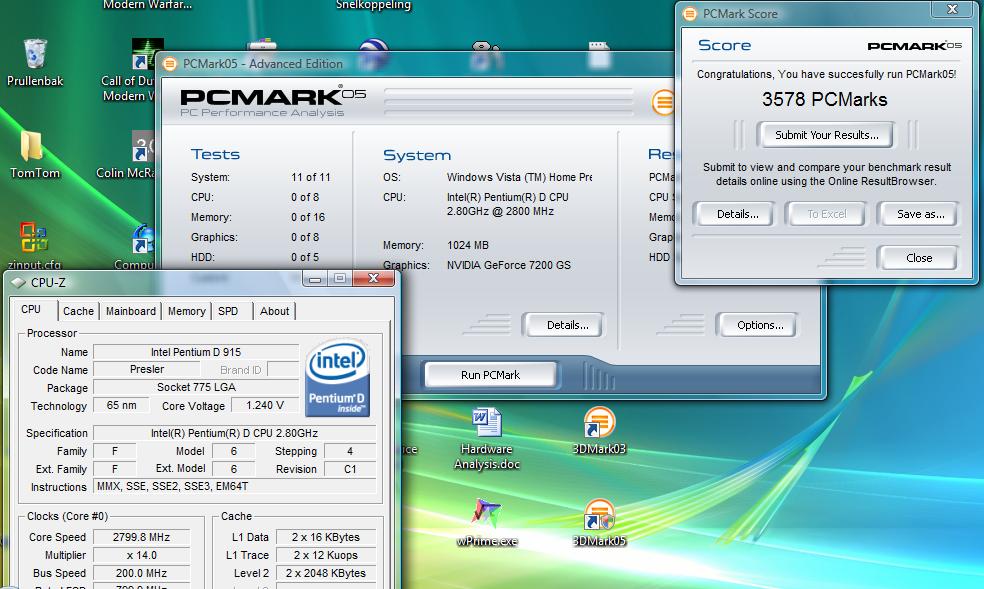The image size is (984, 589).
Task: Click the Run PCMark button
Action: [x=490, y=375]
